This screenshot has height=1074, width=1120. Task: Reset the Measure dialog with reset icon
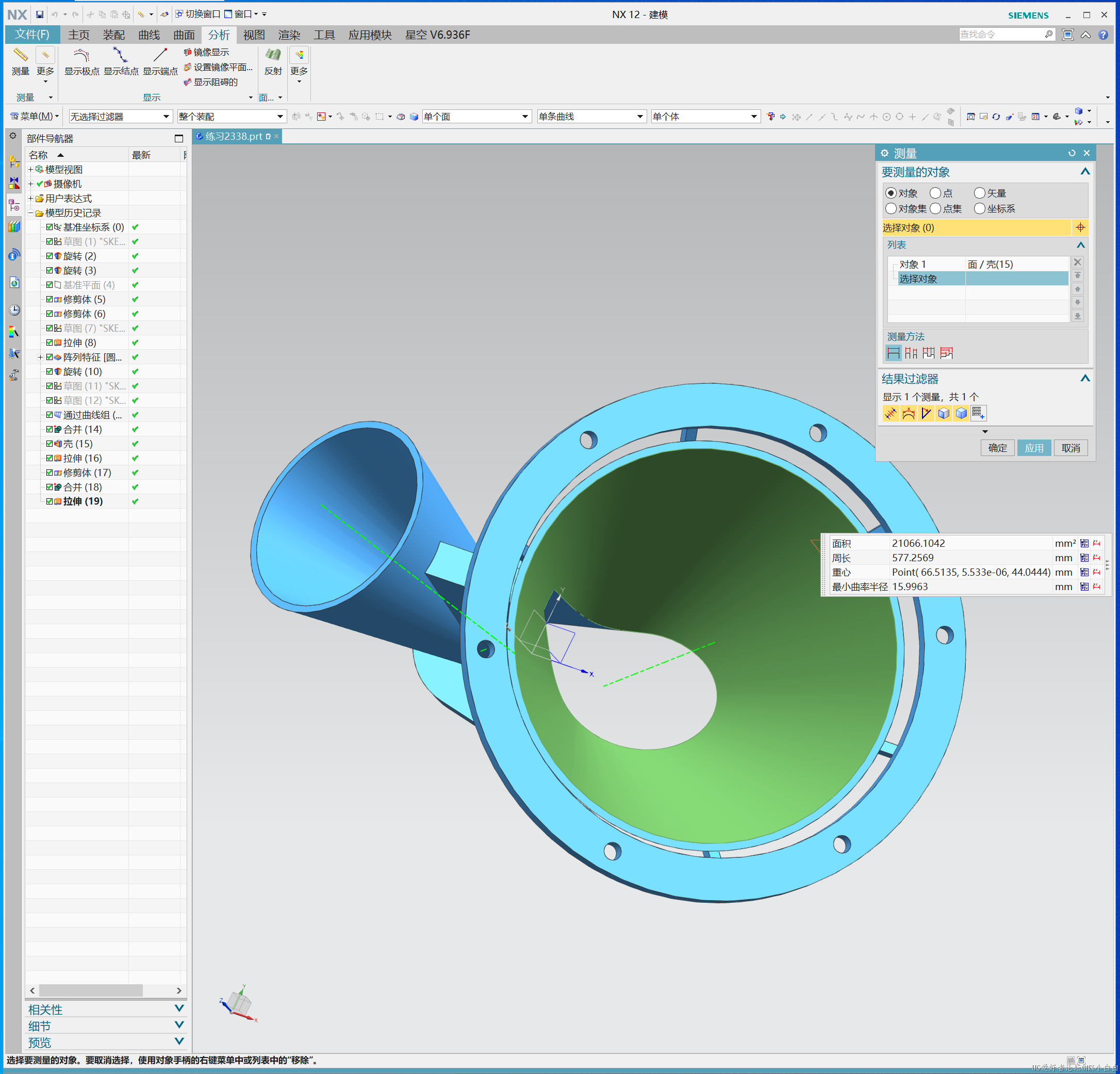pyautogui.click(x=1072, y=153)
